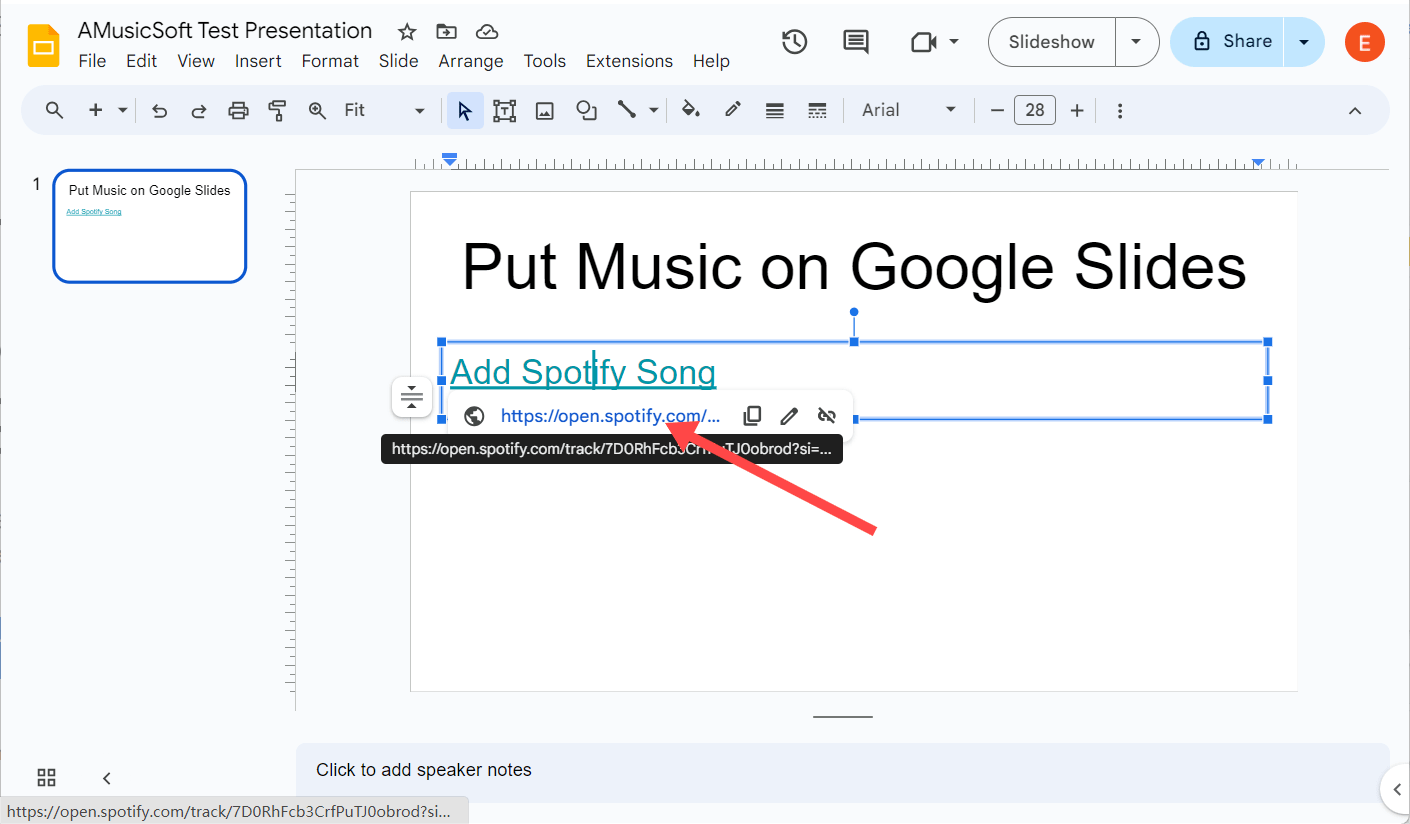The height and width of the screenshot is (824, 1410).
Task: Print the presentation
Action: pos(238,110)
